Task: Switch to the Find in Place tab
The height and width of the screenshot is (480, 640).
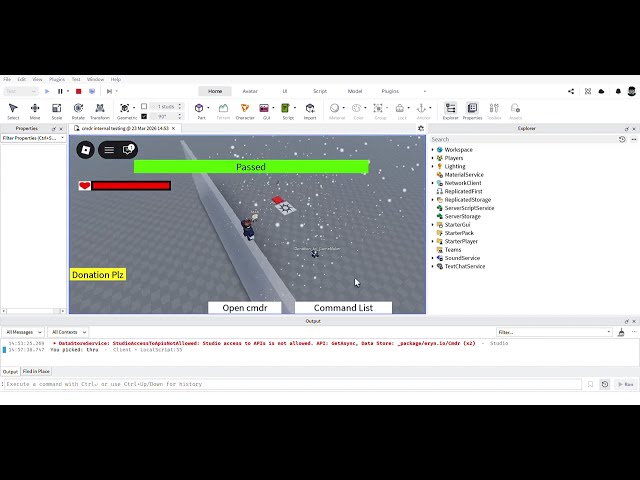Action: [36, 371]
